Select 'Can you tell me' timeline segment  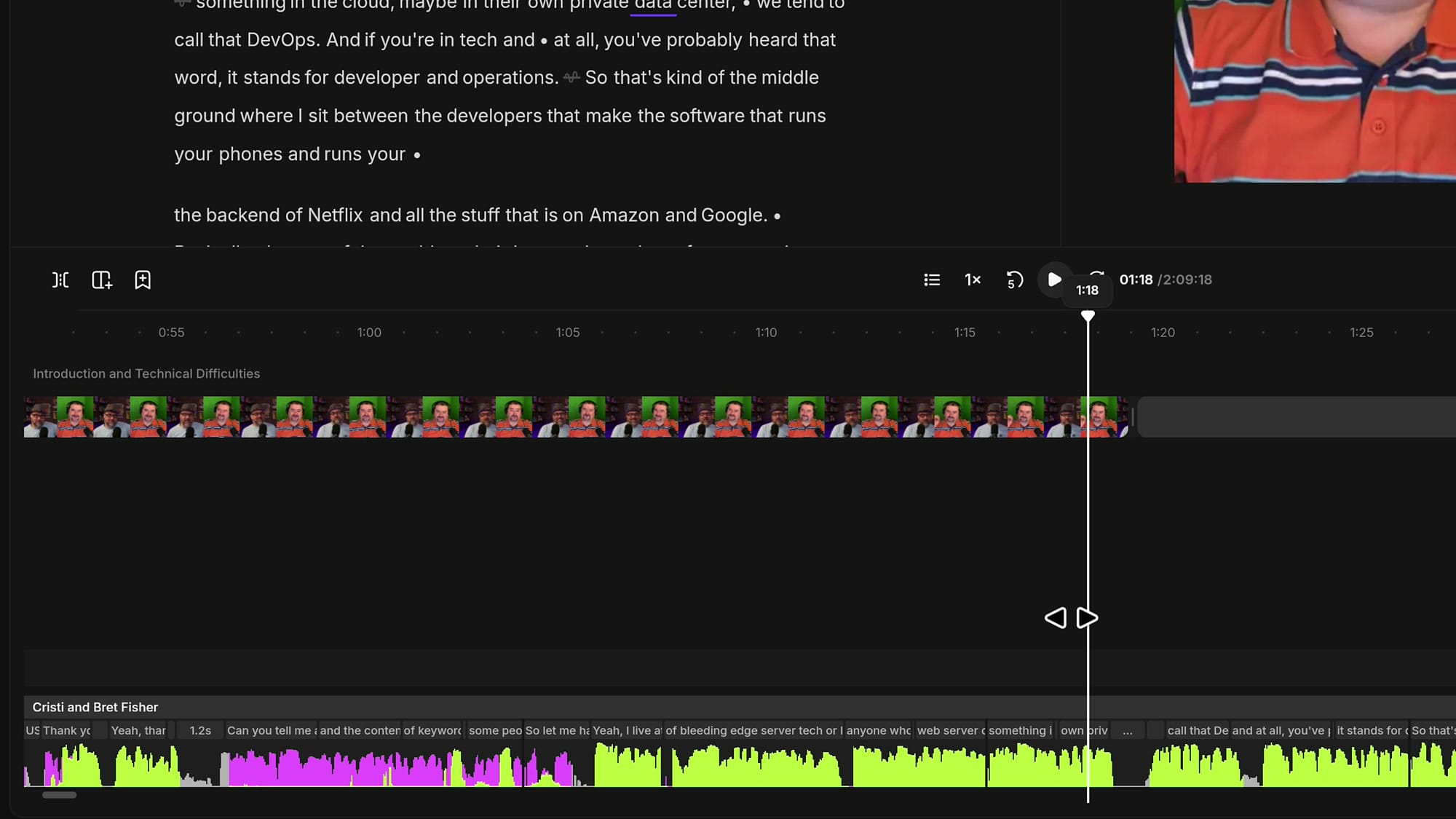[271, 730]
